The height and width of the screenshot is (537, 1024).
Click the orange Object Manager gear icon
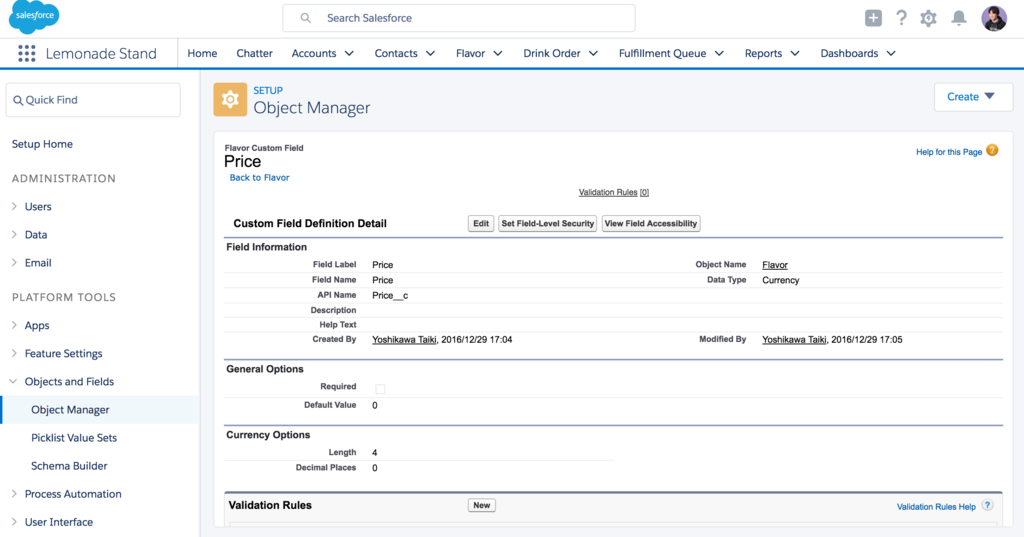pos(230,99)
